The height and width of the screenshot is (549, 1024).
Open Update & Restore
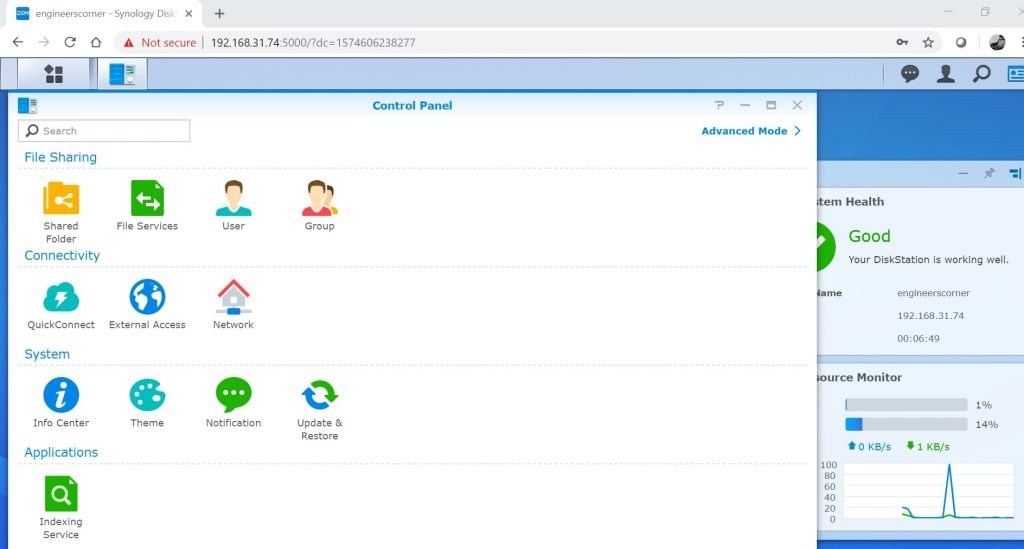(319, 409)
